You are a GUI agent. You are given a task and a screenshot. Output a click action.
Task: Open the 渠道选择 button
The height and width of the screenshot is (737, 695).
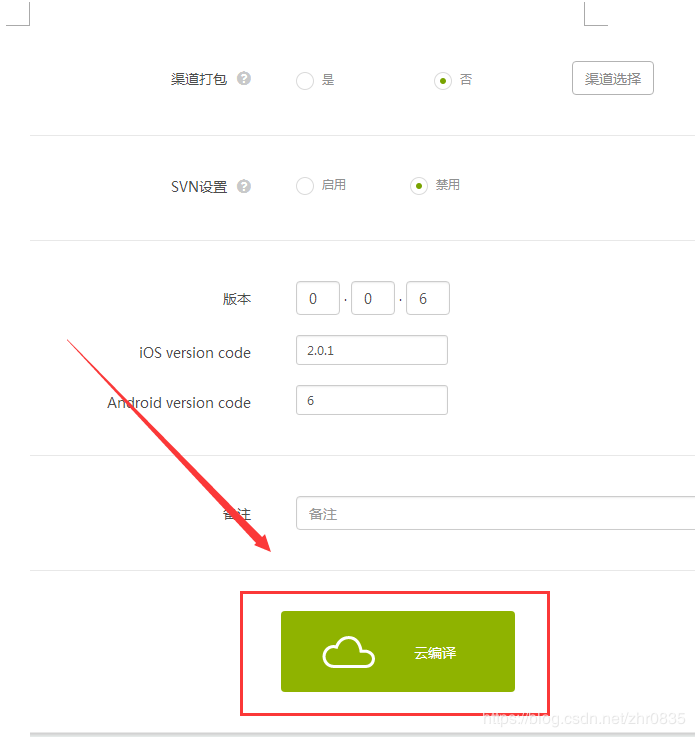click(x=613, y=78)
